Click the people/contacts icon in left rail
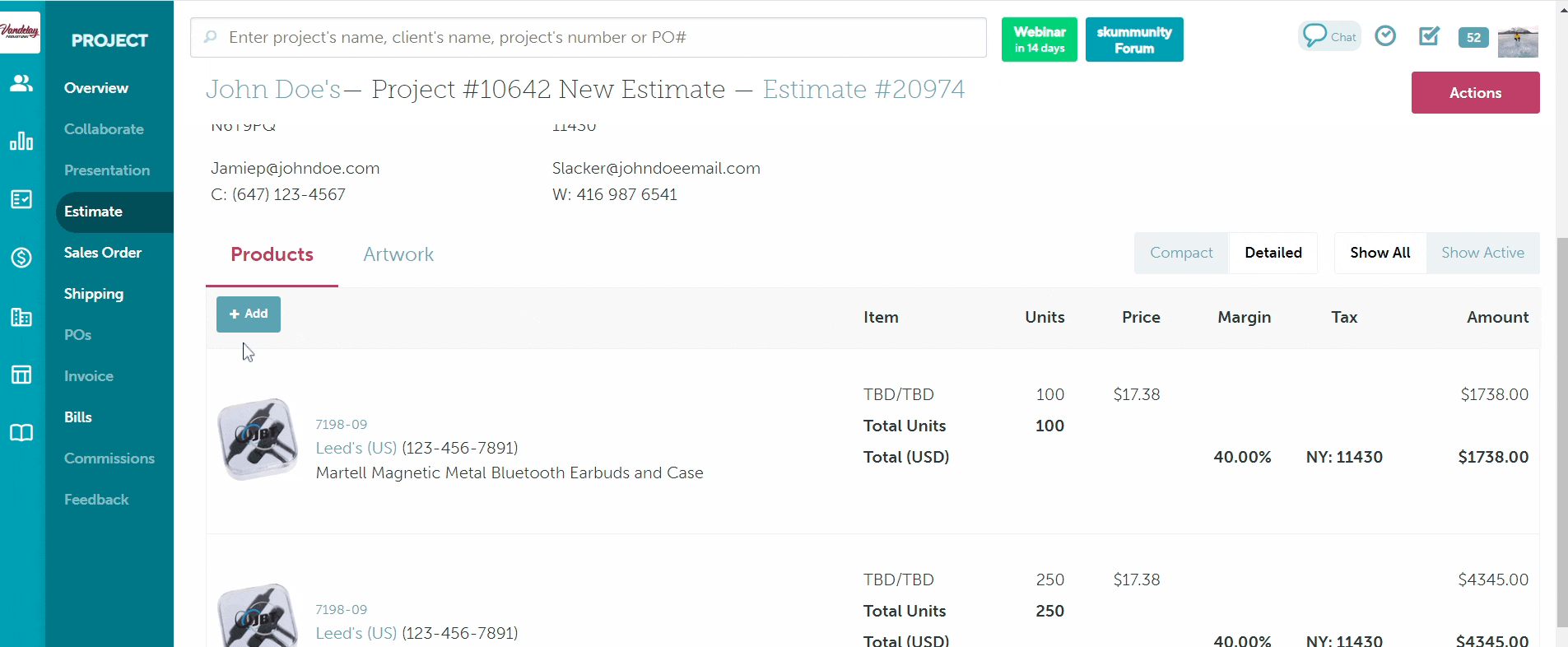This screenshot has height=647, width=1568. 21,83
